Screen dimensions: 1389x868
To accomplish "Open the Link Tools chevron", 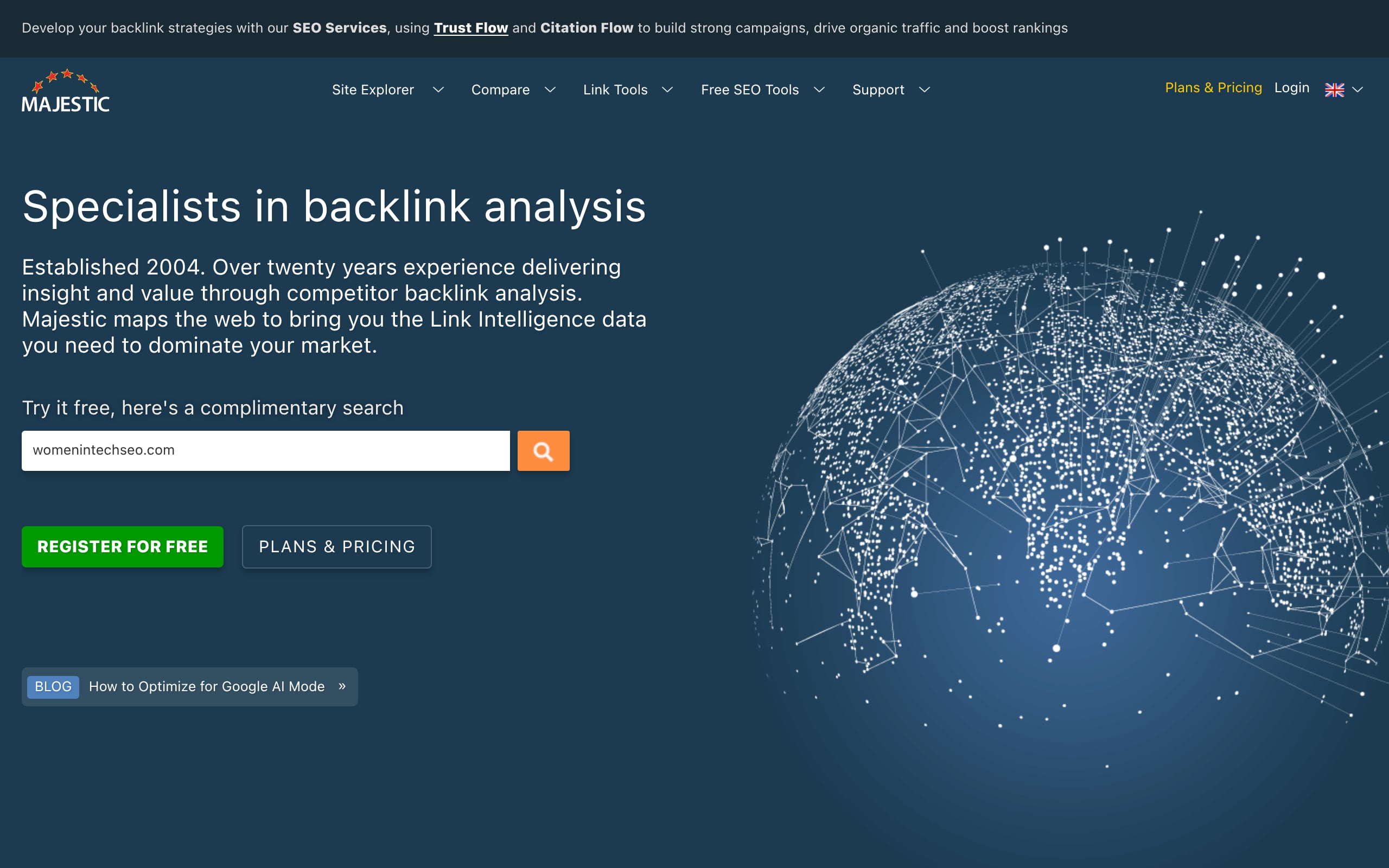I will click(x=667, y=90).
